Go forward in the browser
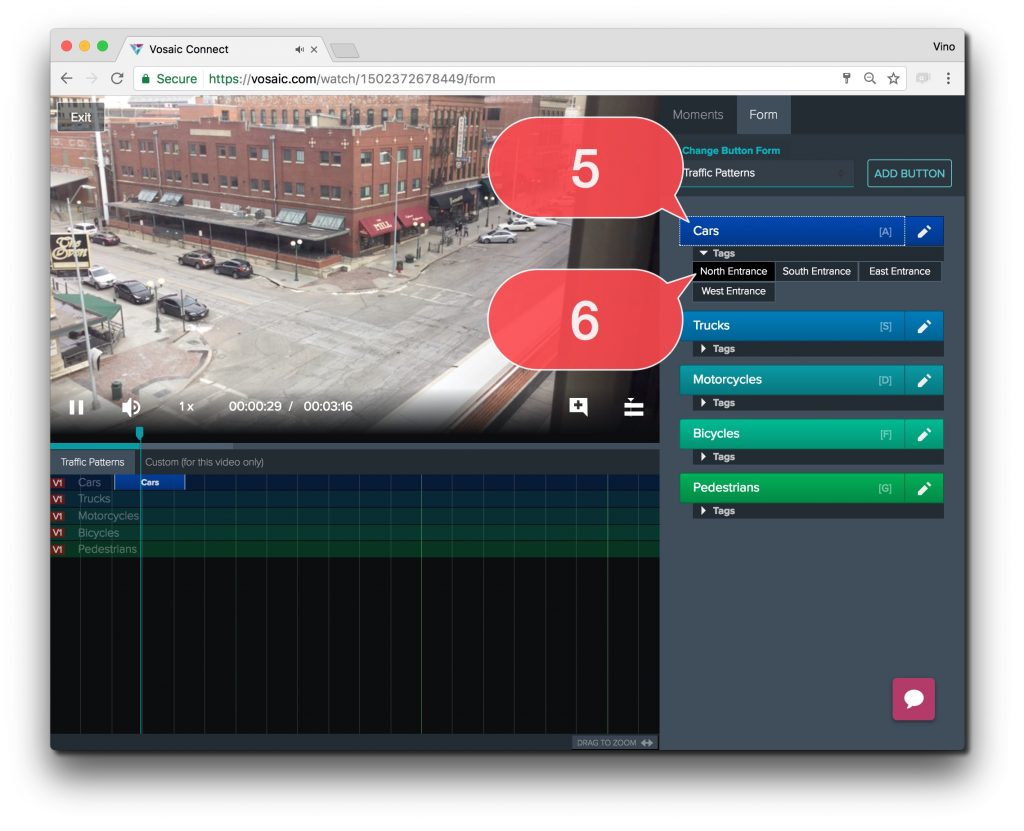 point(91,78)
